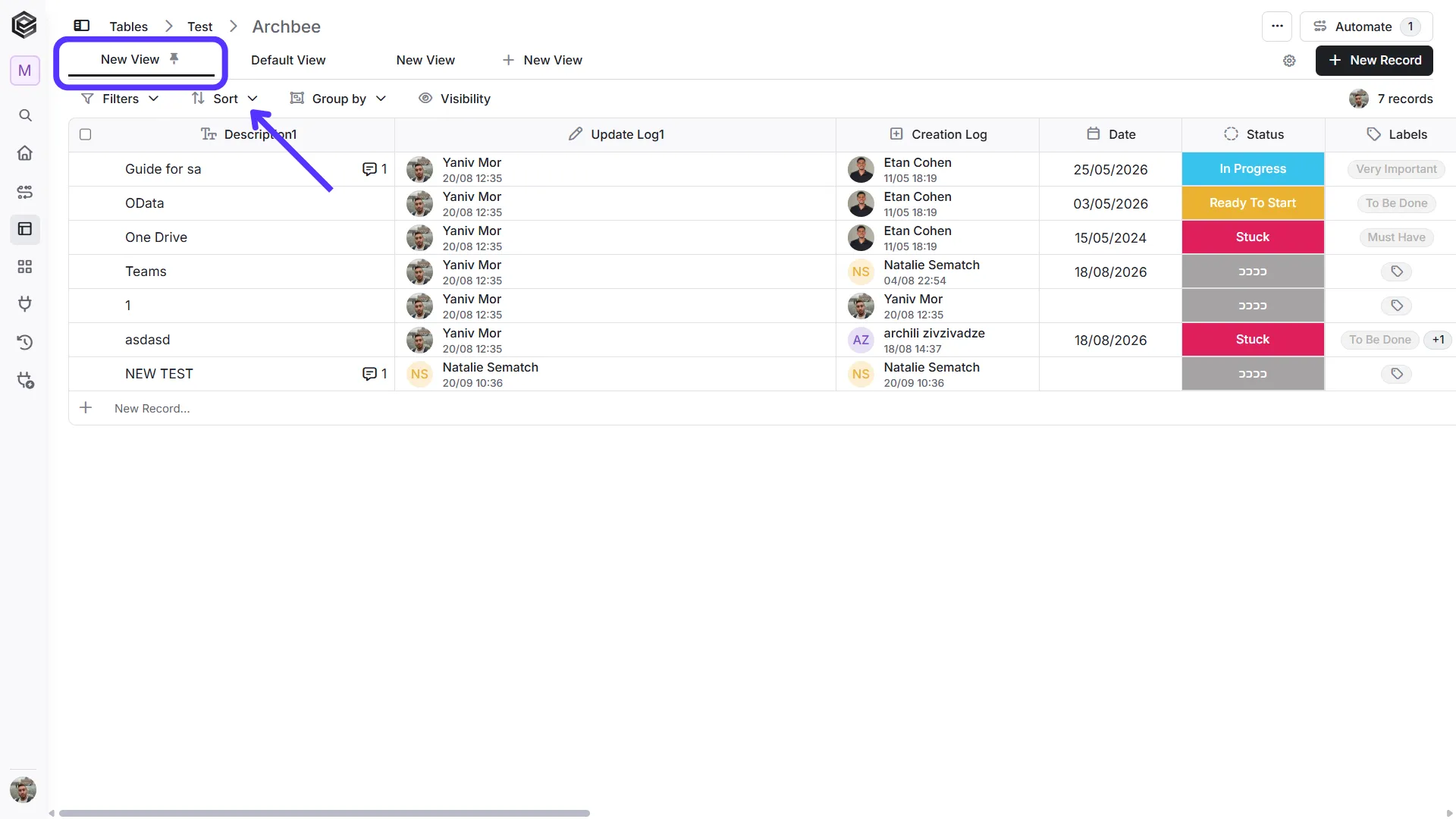Viewport: 1456px width, 819px height.
Task: Click the empty label tag in Teams row
Action: pyautogui.click(x=1396, y=271)
